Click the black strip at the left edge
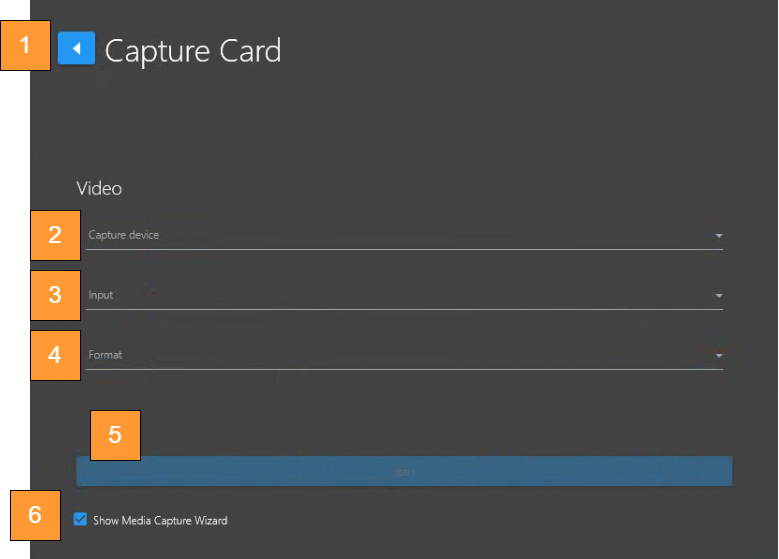This screenshot has height=559, width=779. [14, 300]
